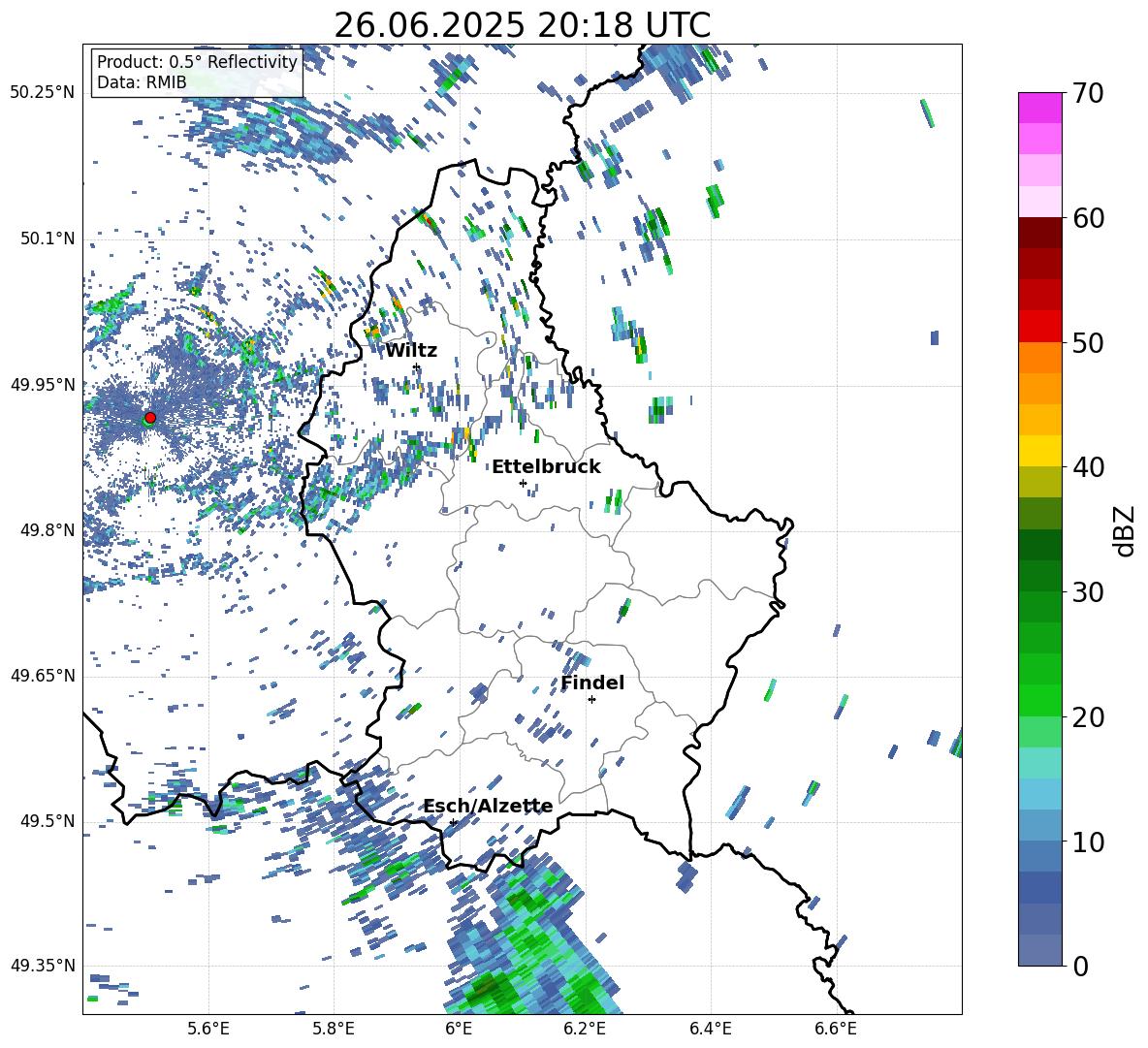This screenshot has width=1148, height=1048.
Task: Click the Data: RMIB text
Action: [x=142, y=82]
